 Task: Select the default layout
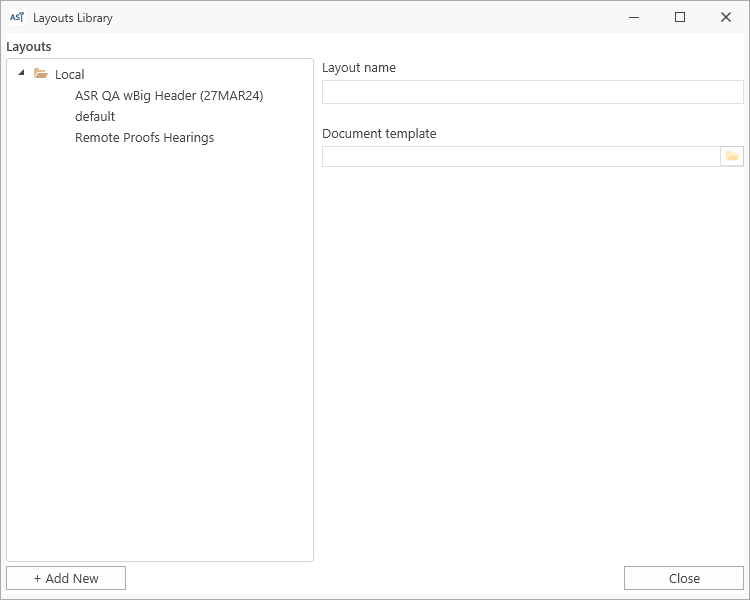tap(95, 117)
